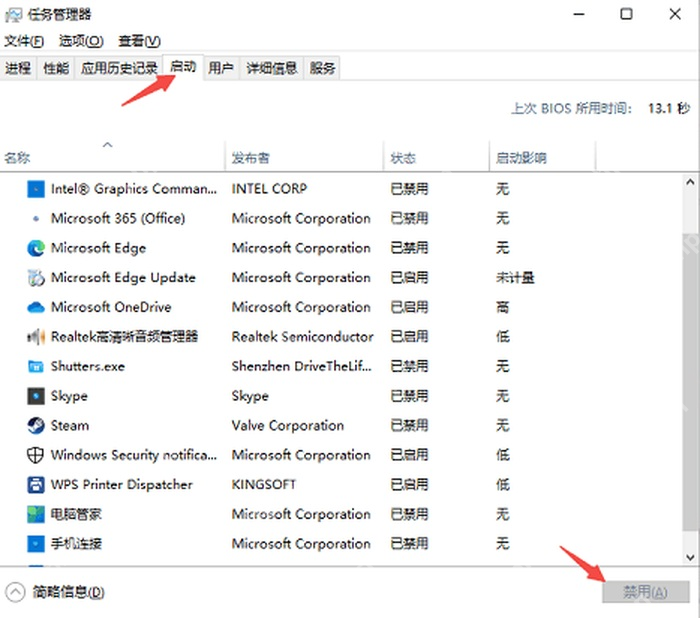This screenshot has width=700, height=618.
Task: Switch to the 性能 tab
Action: (x=56, y=68)
